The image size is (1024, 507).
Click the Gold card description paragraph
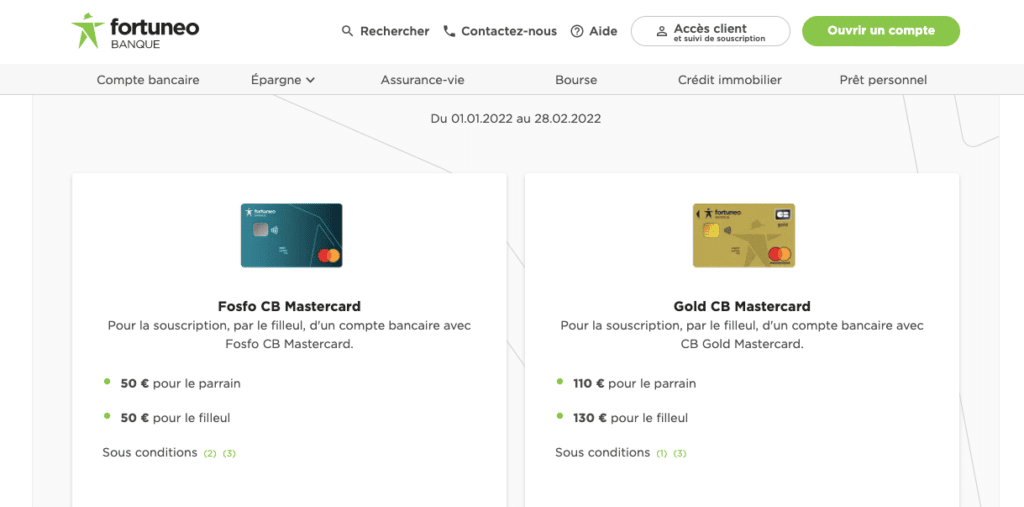click(742, 335)
